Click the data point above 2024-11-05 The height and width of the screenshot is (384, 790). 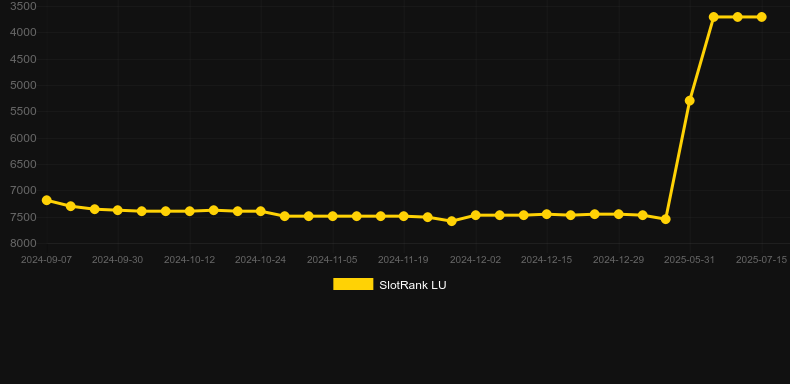coord(333,216)
